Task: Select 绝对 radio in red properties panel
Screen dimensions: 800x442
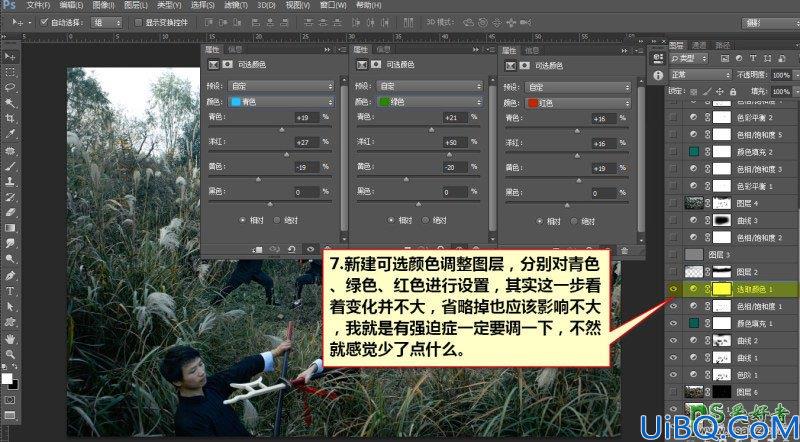Action: point(574,222)
